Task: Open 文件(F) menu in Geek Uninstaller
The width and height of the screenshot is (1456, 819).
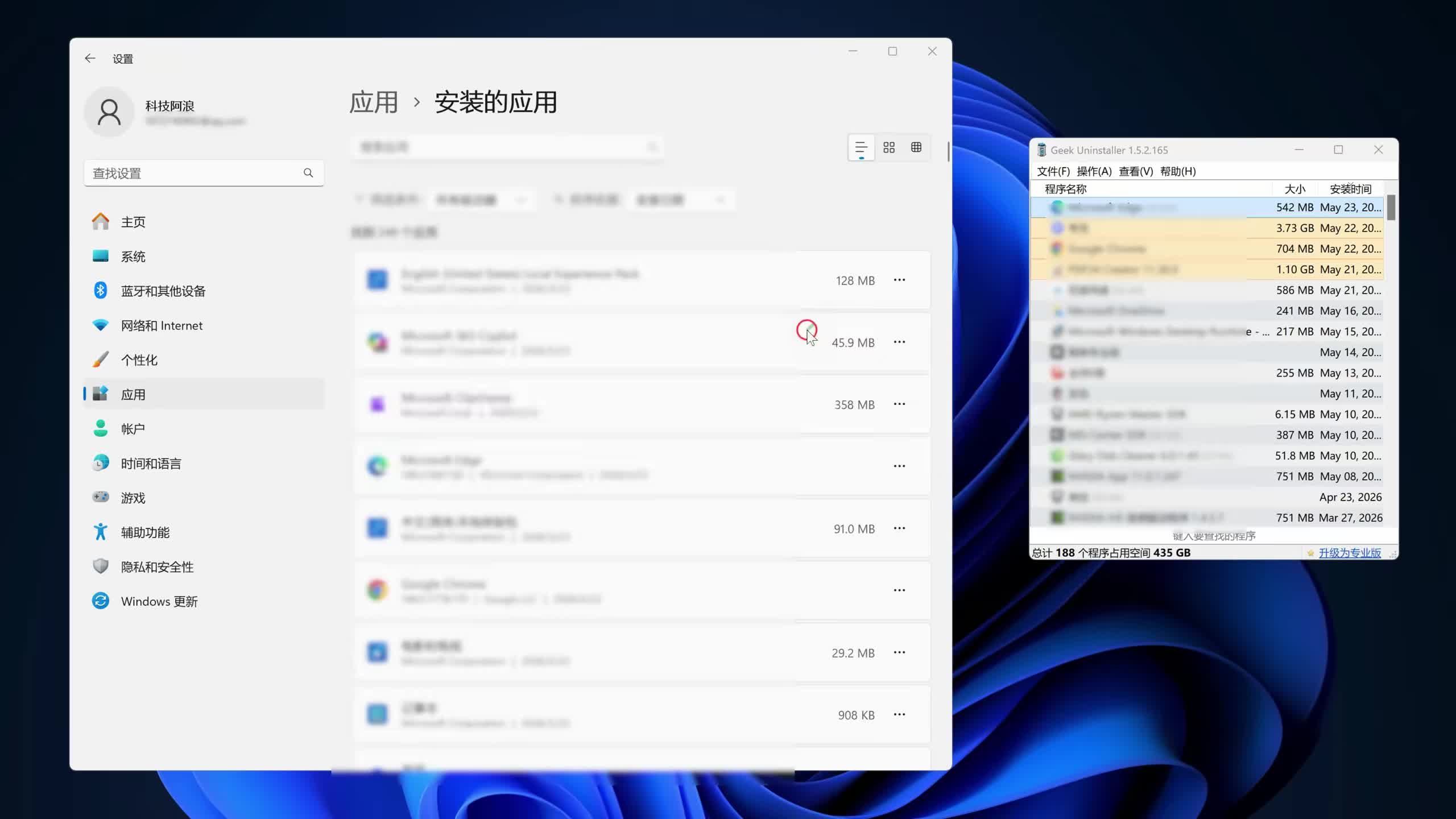Action: click(1053, 171)
